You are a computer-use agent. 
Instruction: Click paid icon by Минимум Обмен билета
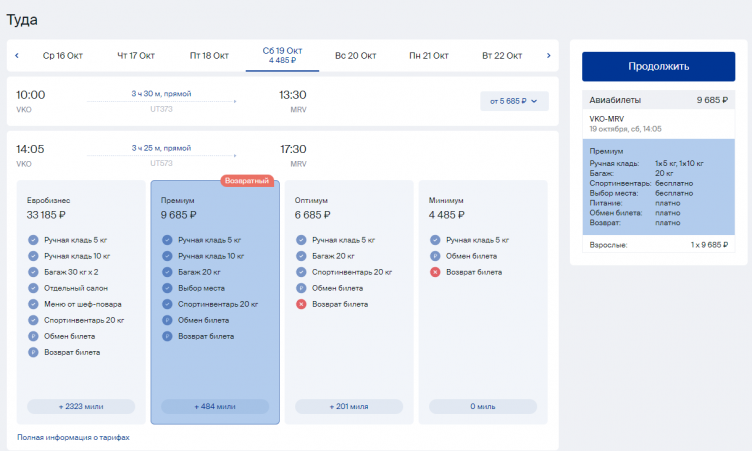[435, 256]
